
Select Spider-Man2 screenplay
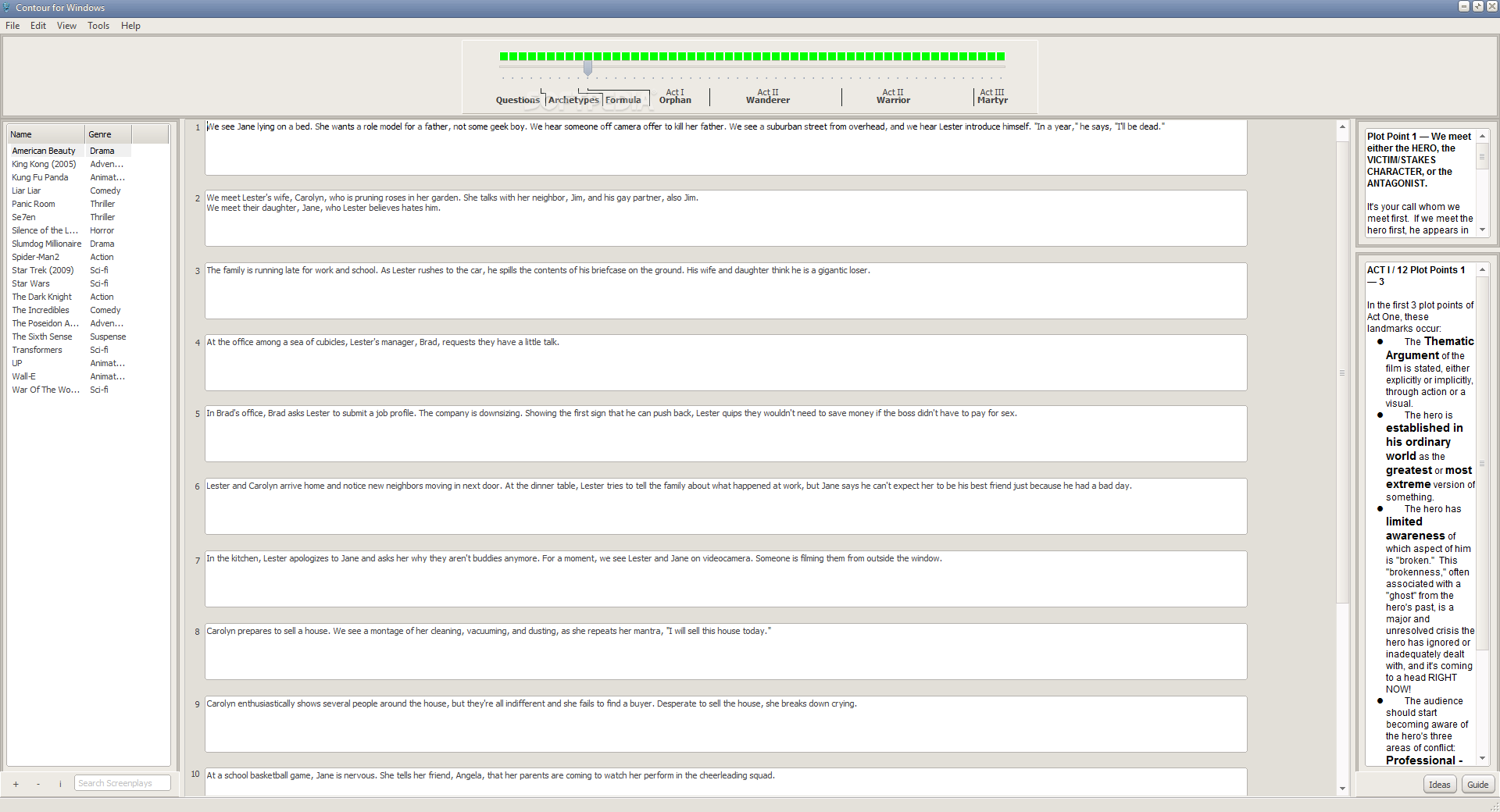[x=70, y=257]
